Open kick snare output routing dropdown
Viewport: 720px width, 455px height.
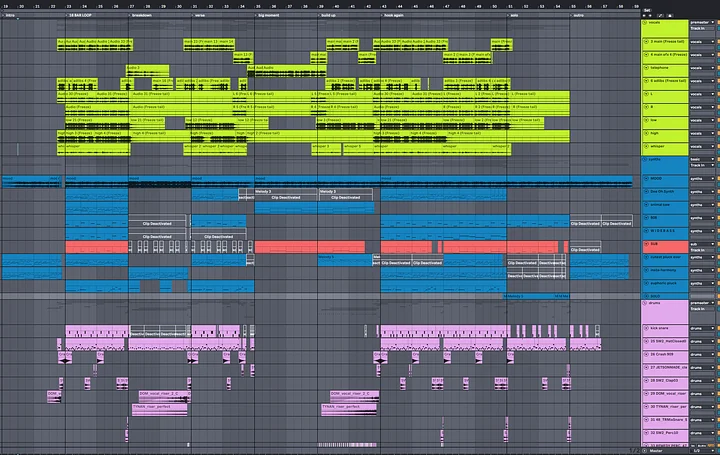point(702,328)
